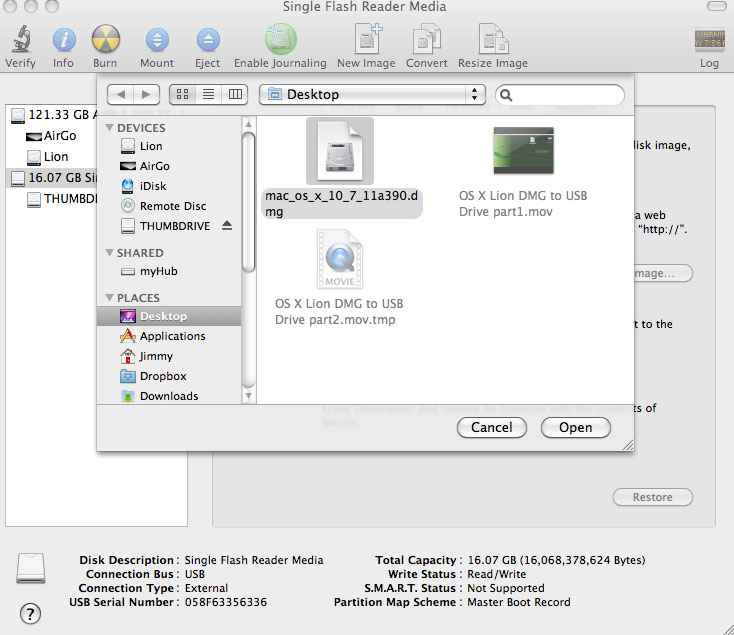Click the Restore button
This screenshot has height=635, width=734.
(x=653, y=497)
